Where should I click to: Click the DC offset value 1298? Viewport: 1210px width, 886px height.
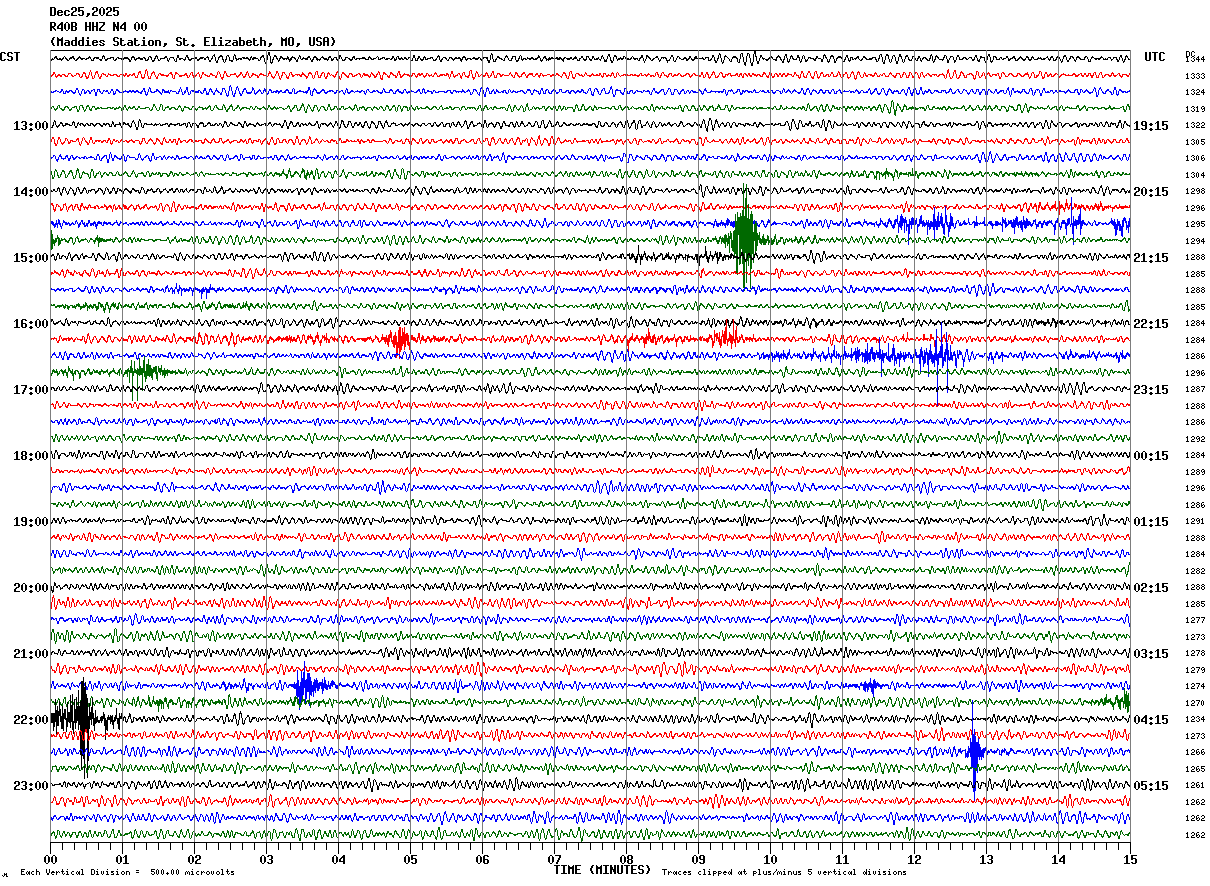click(1194, 191)
